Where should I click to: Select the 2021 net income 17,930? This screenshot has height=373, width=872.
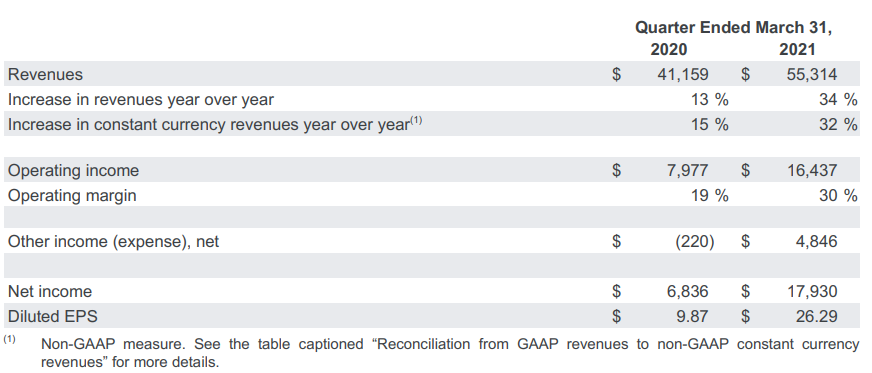tap(811, 291)
